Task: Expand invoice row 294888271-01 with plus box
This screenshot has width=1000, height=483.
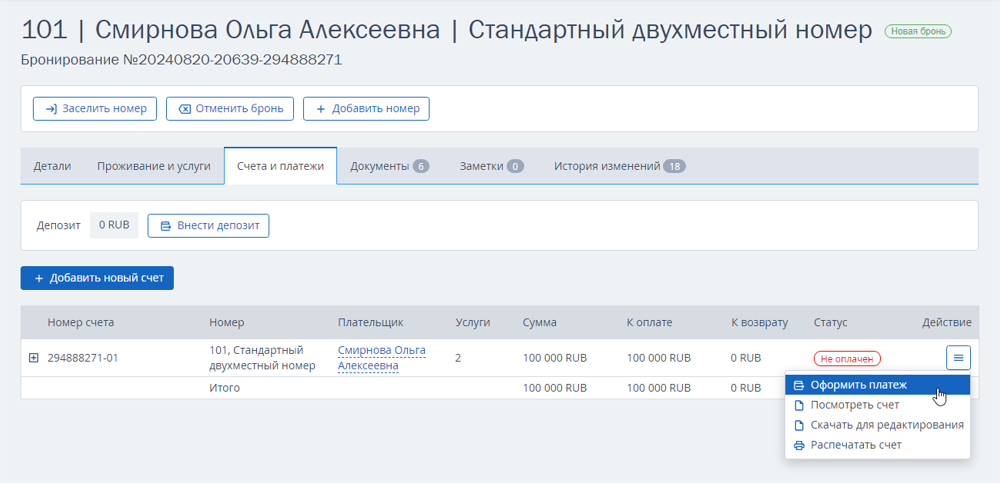Action: [34, 358]
